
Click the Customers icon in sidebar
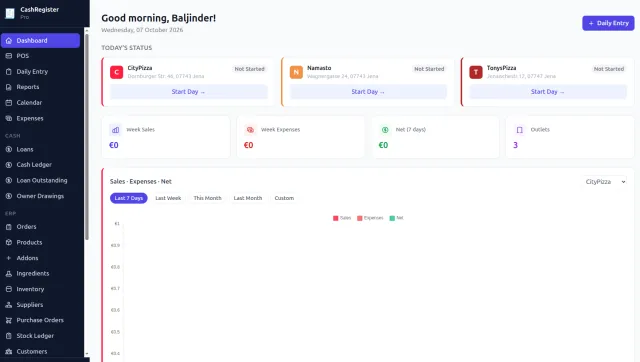click(x=9, y=351)
